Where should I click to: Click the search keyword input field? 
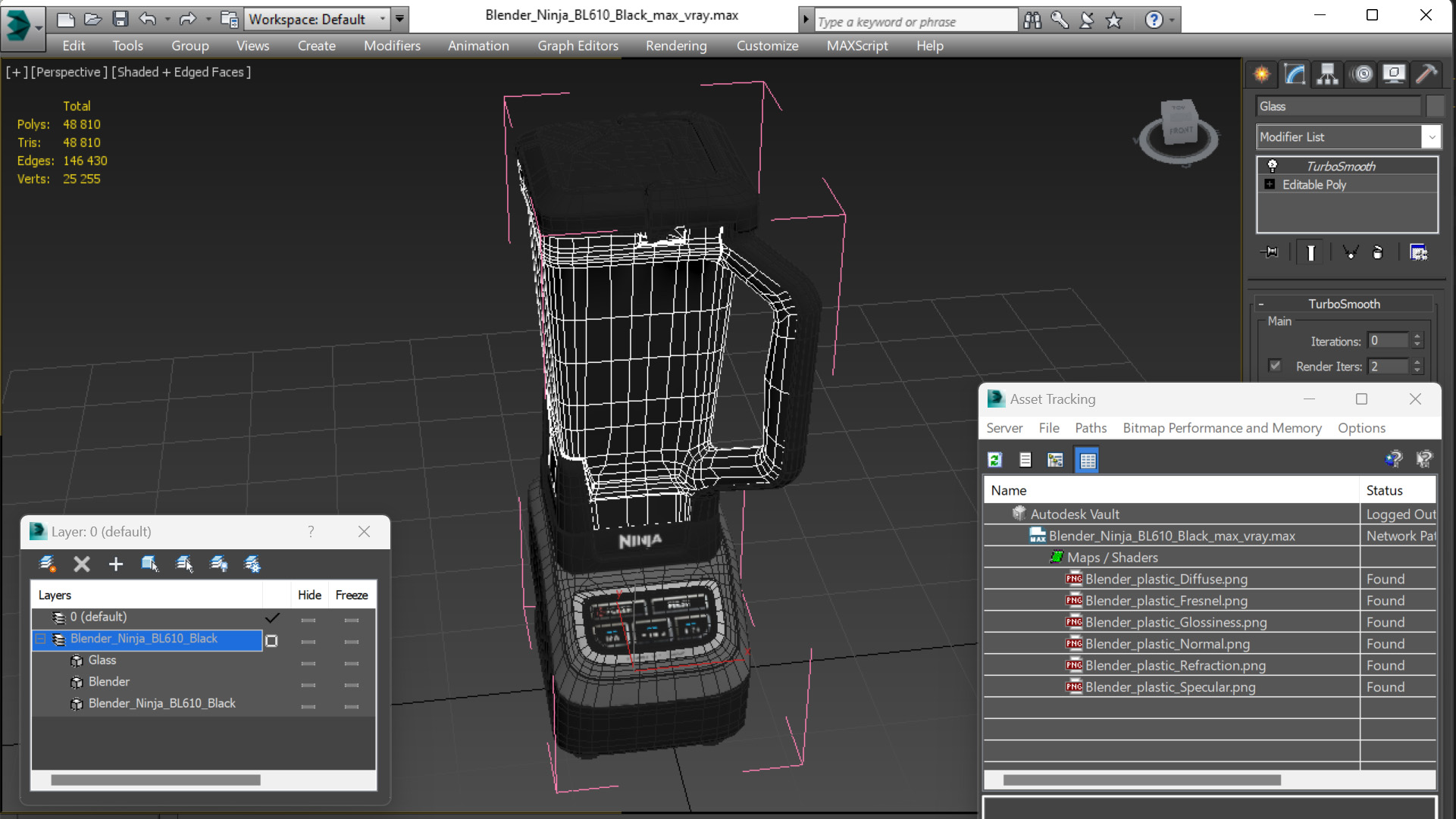pyautogui.click(x=915, y=21)
